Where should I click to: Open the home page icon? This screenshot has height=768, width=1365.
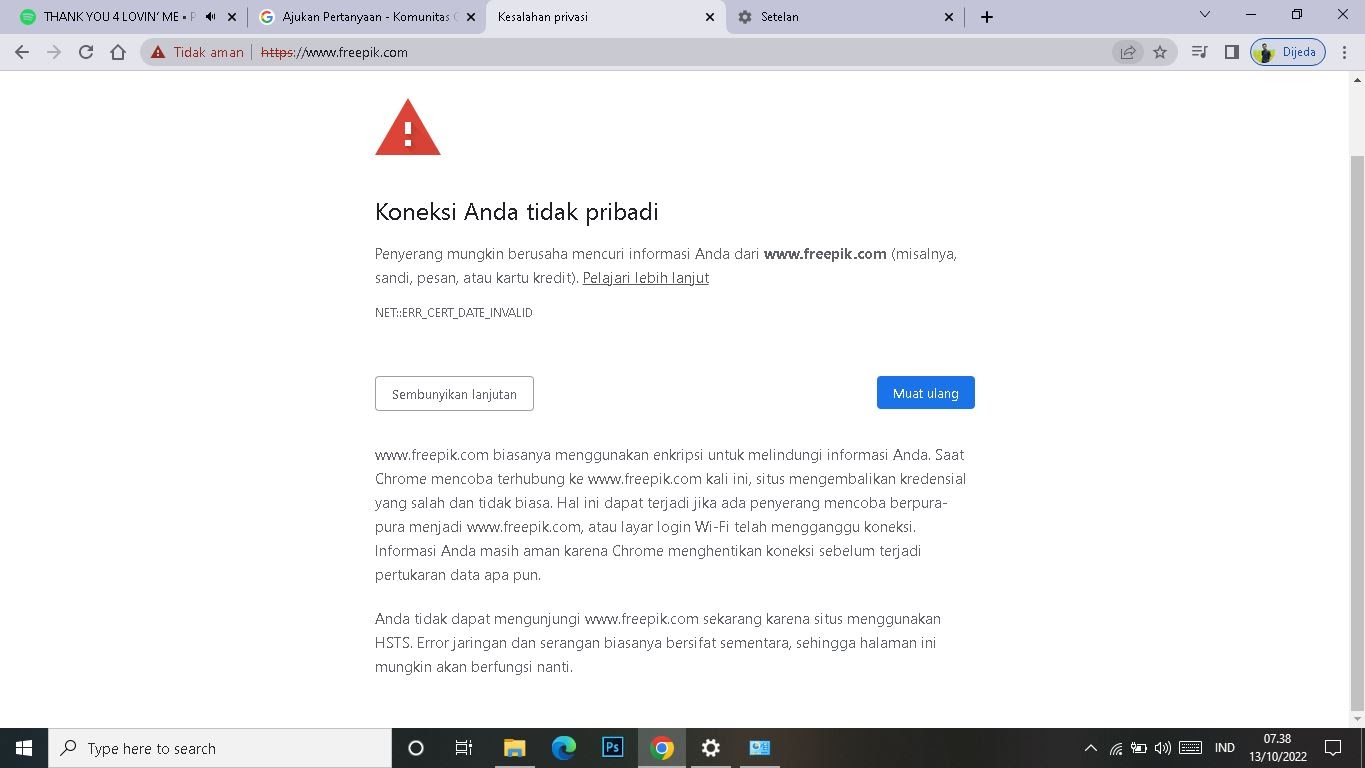tap(118, 52)
